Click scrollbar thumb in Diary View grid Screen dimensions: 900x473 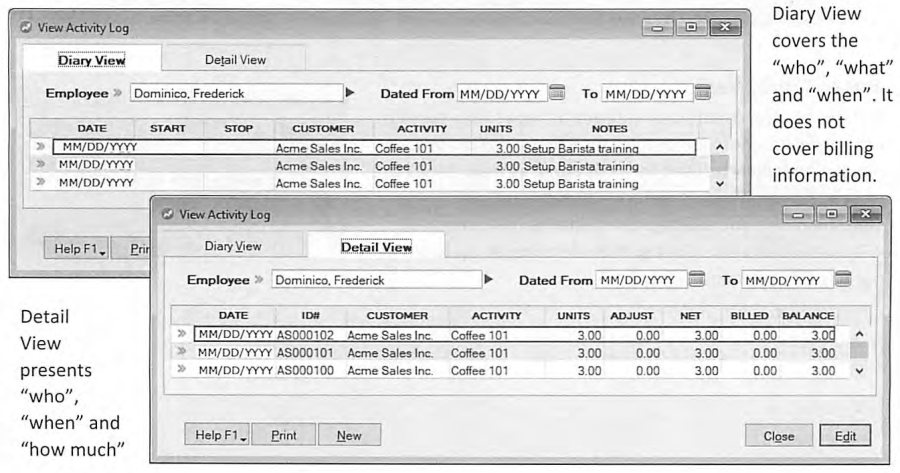pos(719,163)
